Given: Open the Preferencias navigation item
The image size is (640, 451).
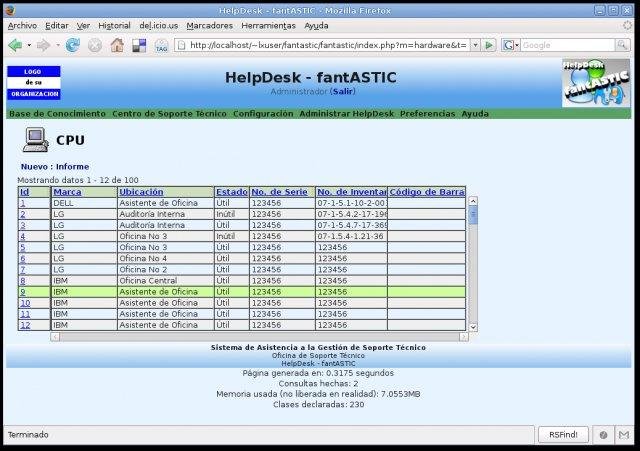Looking at the screenshot, I should [427, 114].
